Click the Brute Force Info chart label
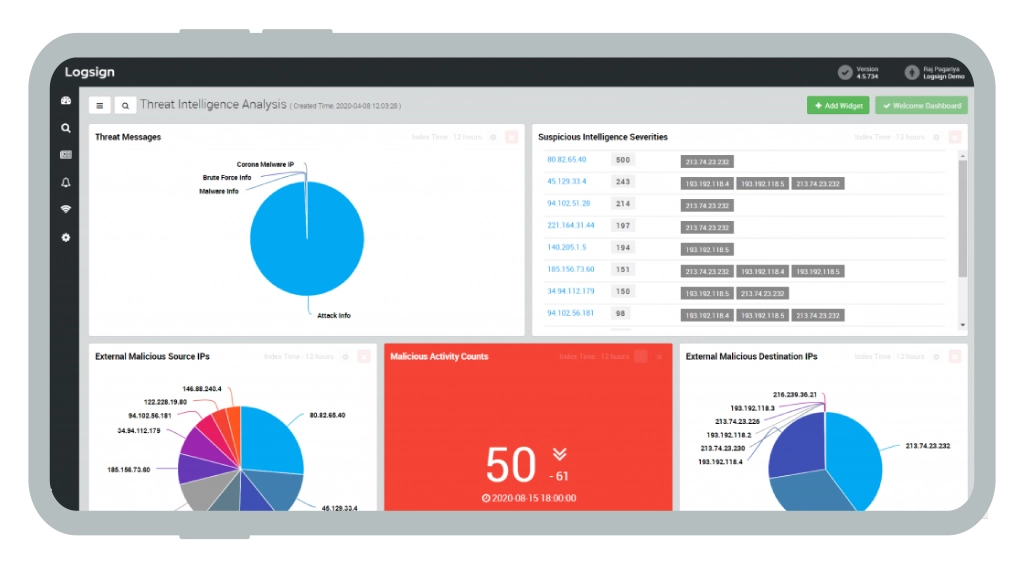 pyautogui.click(x=227, y=178)
